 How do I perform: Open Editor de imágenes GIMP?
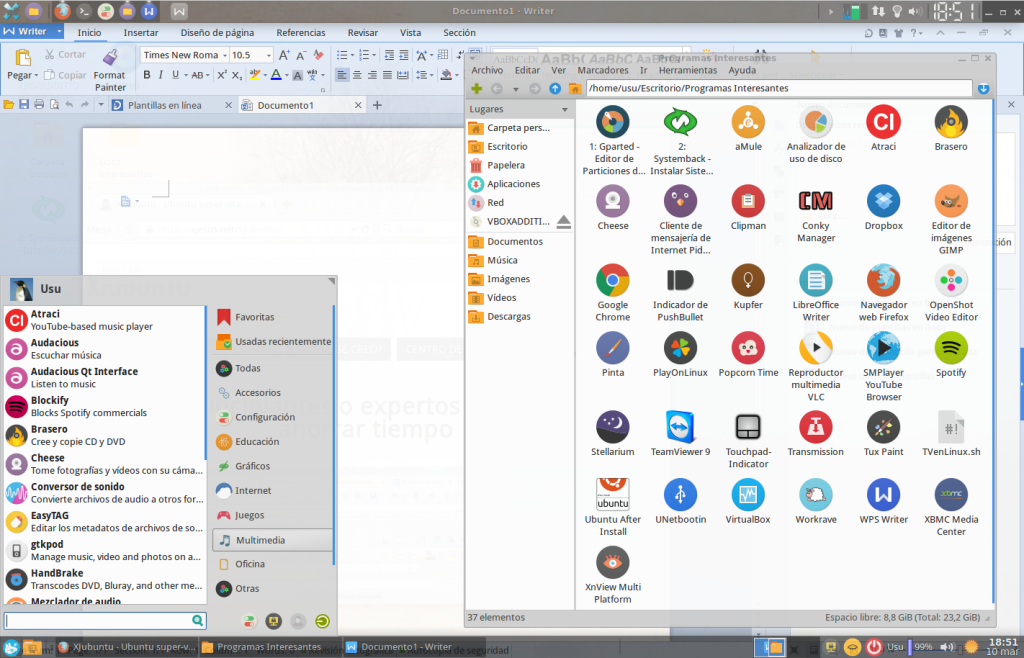(951, 200)
